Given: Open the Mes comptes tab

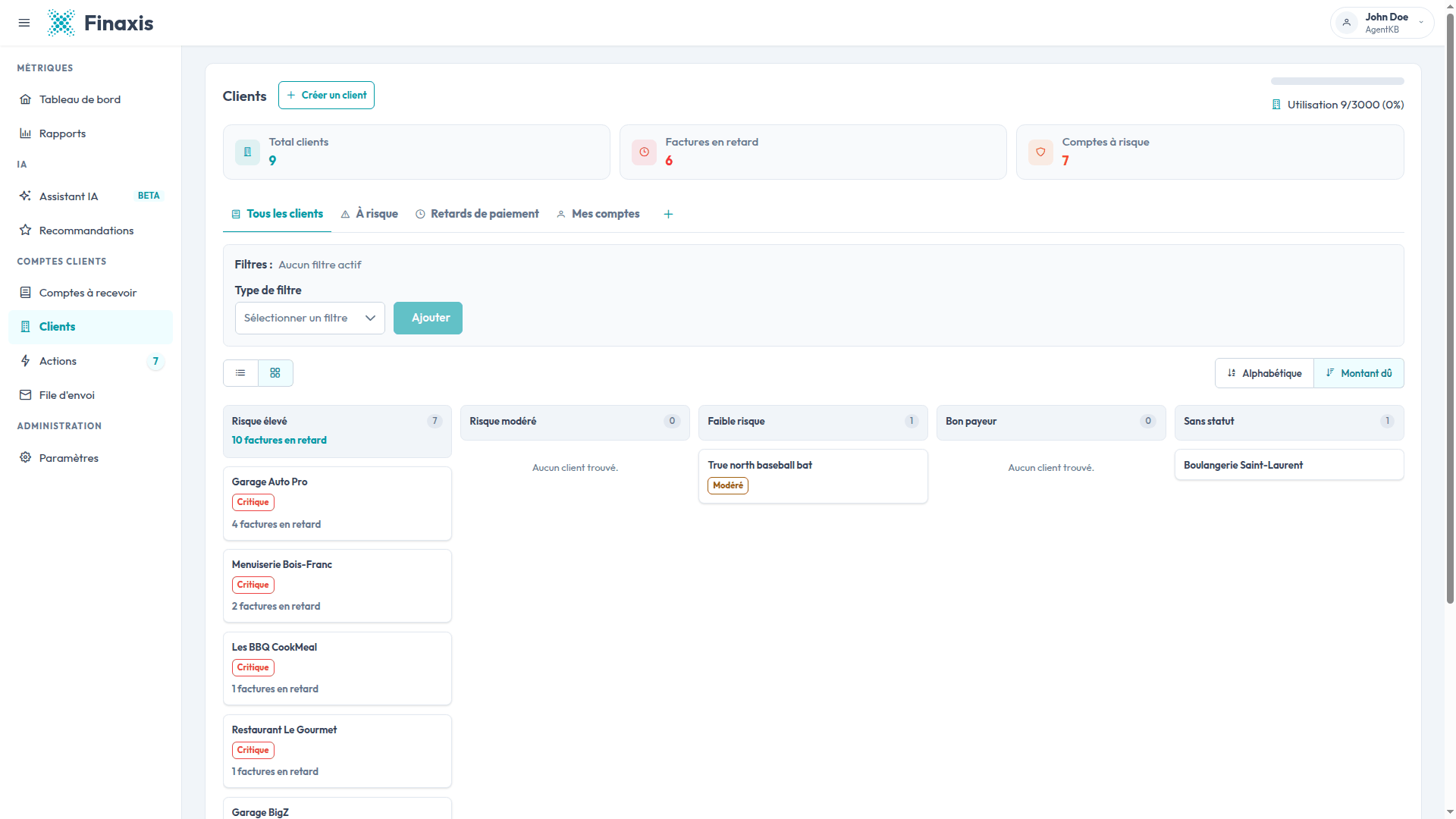Looking at the screenshot, I should click(598, 214).
